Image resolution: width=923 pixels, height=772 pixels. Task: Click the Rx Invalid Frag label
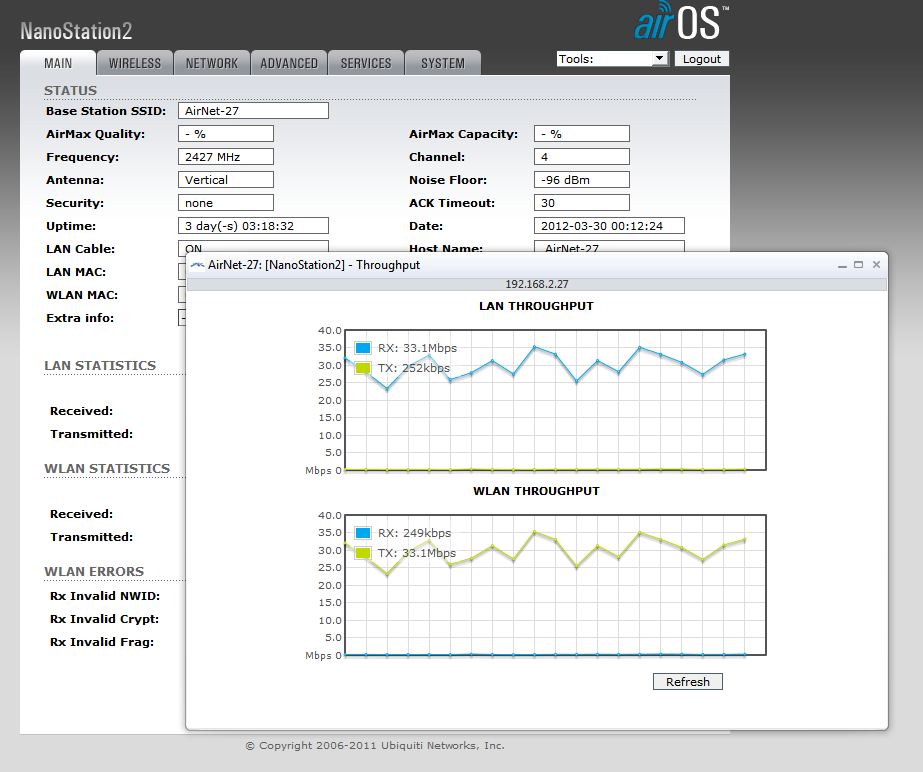pyautogui.click(x=102, y=642)
